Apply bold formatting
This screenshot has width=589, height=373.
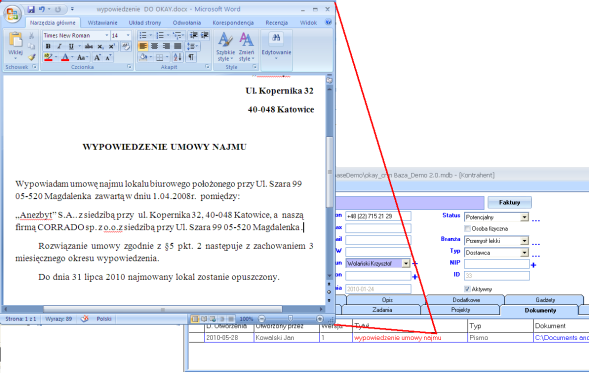click(48, 47)
